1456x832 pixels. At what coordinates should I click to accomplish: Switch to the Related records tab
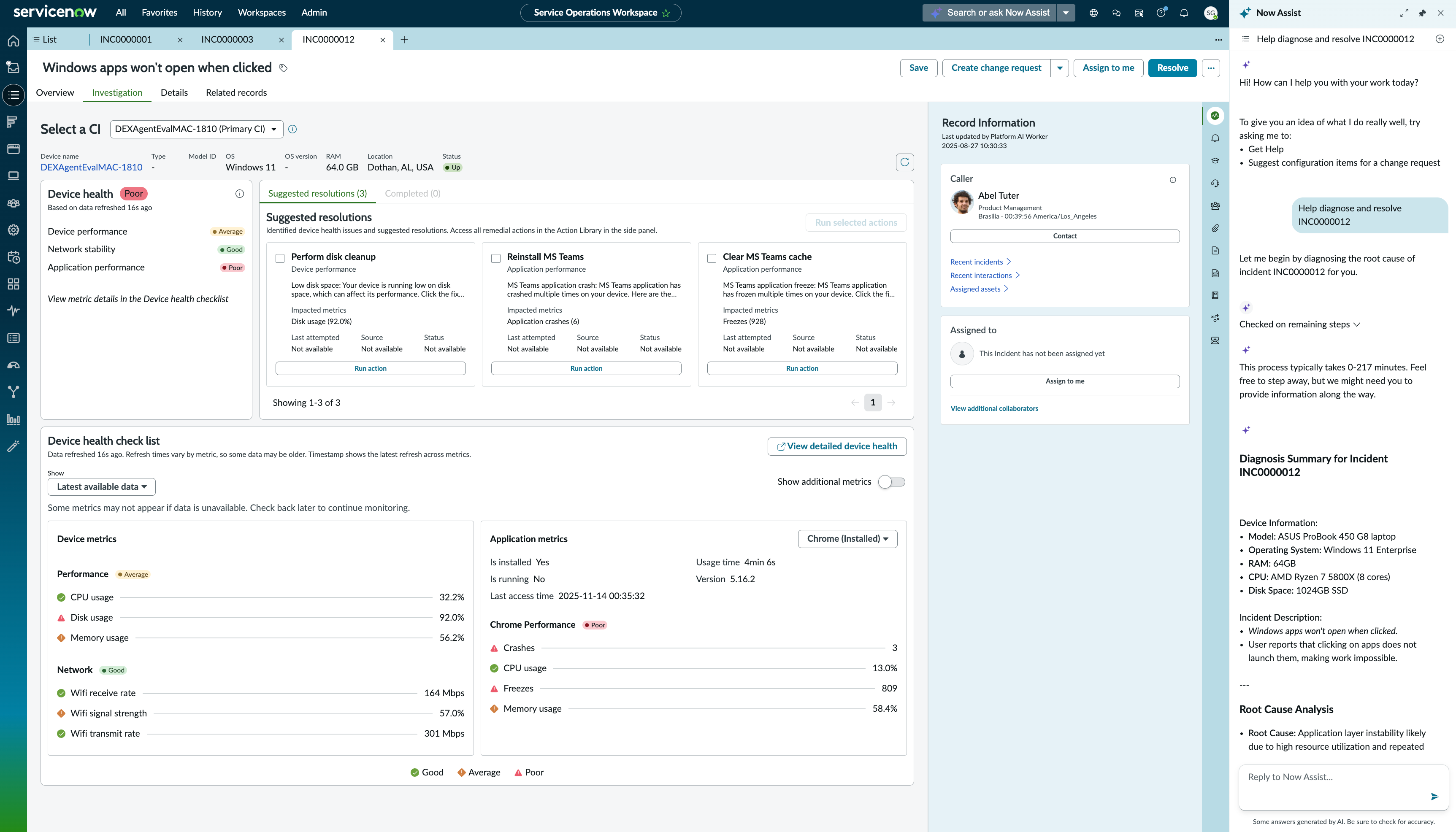click(x=236, y=92)
